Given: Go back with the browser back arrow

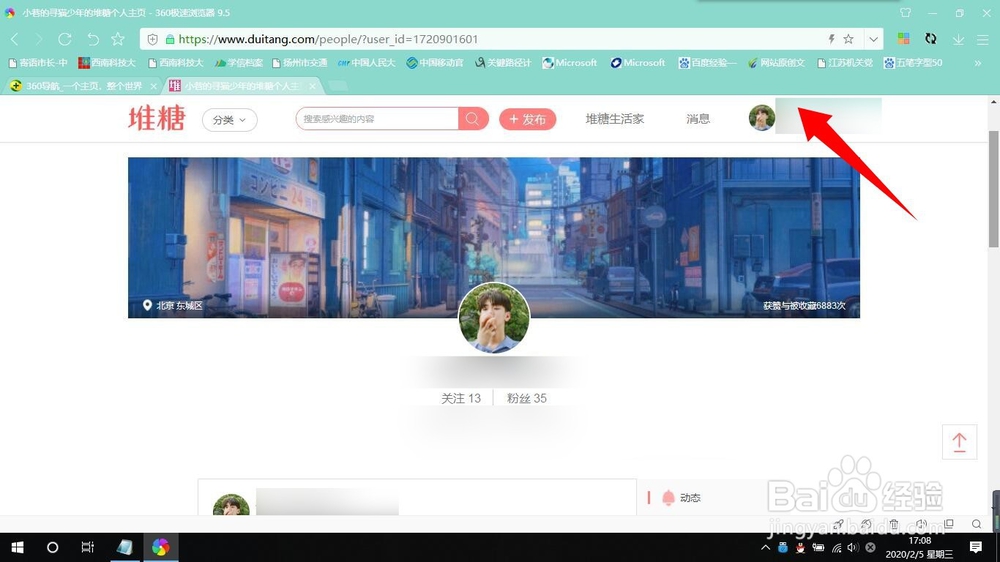Looking at the screenshot, I should pyautogui.click(x=15, y=40).
